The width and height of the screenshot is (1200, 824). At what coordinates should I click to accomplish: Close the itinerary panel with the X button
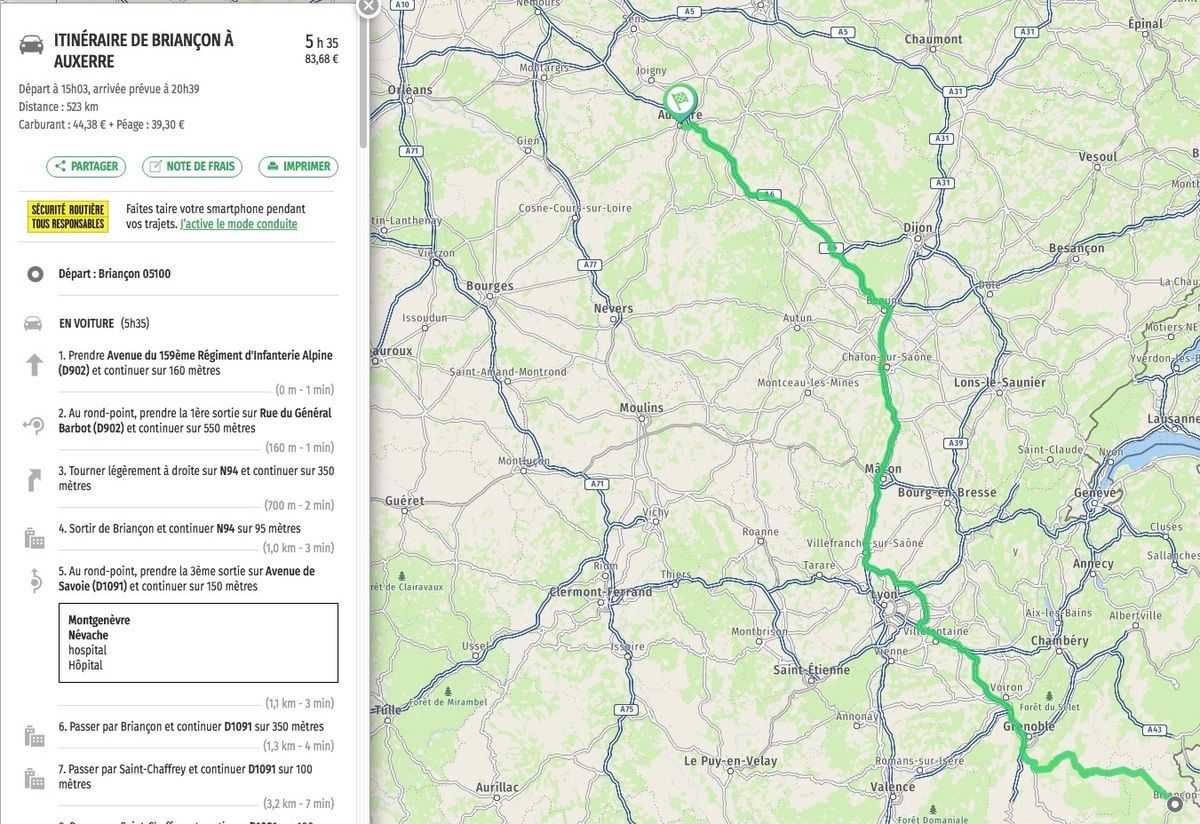368,6
